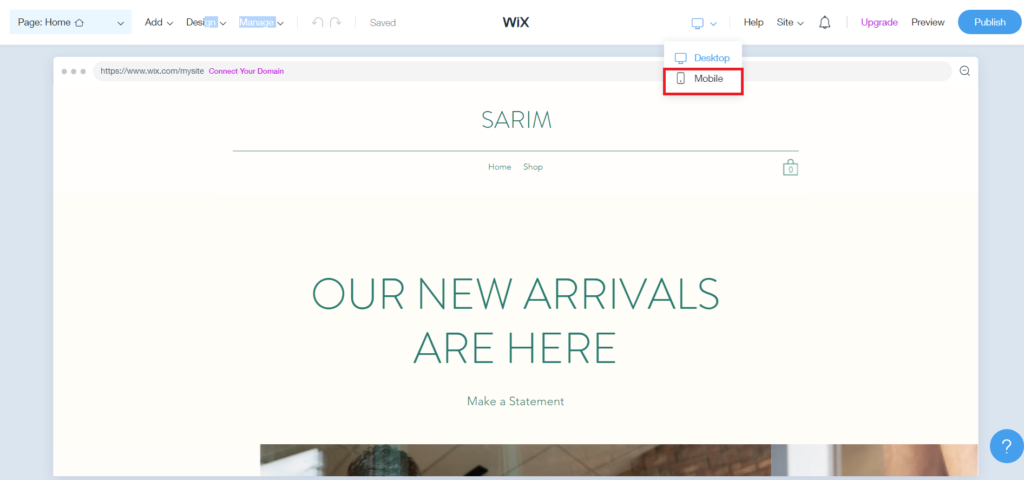The width and height of the screenshot is (1024, 480).
Task: Expand the Page: Home dropdown
Action: 71,22
